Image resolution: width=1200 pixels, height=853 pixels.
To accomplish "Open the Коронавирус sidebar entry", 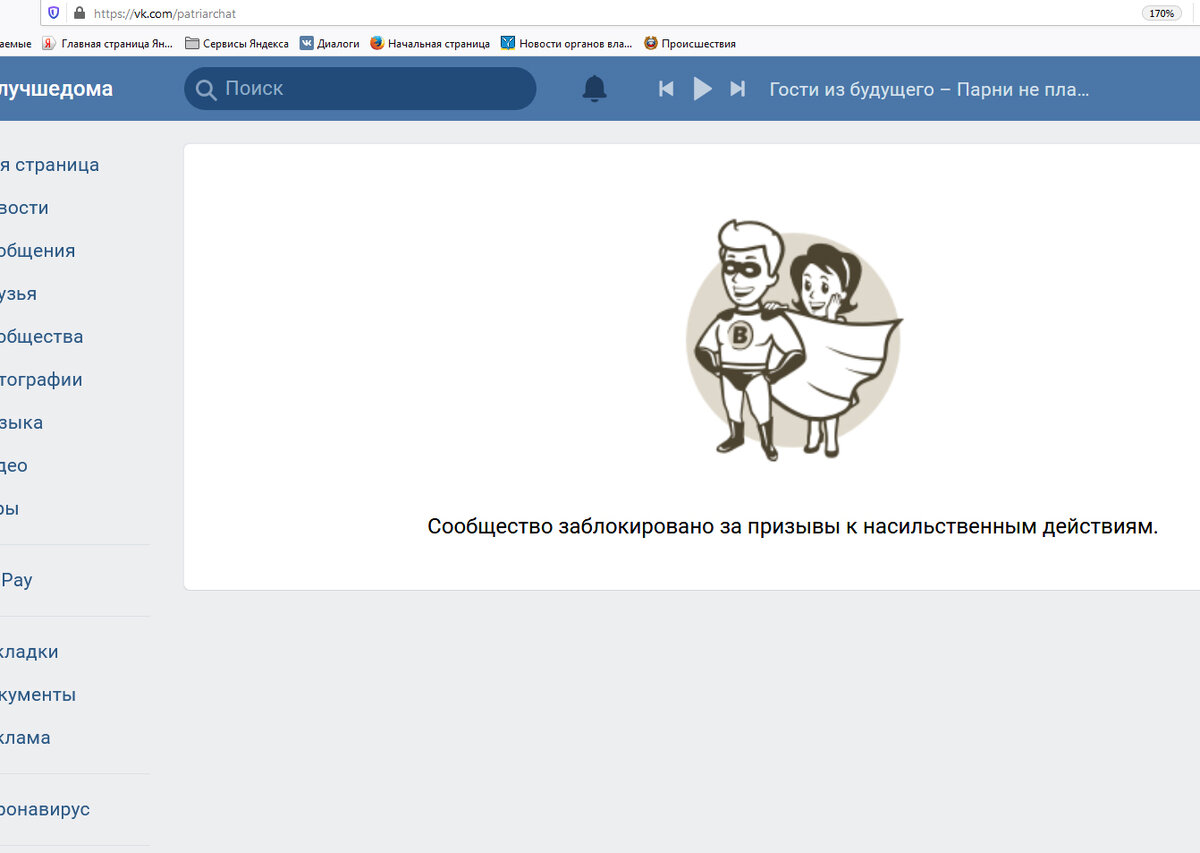I will point(44,809).
